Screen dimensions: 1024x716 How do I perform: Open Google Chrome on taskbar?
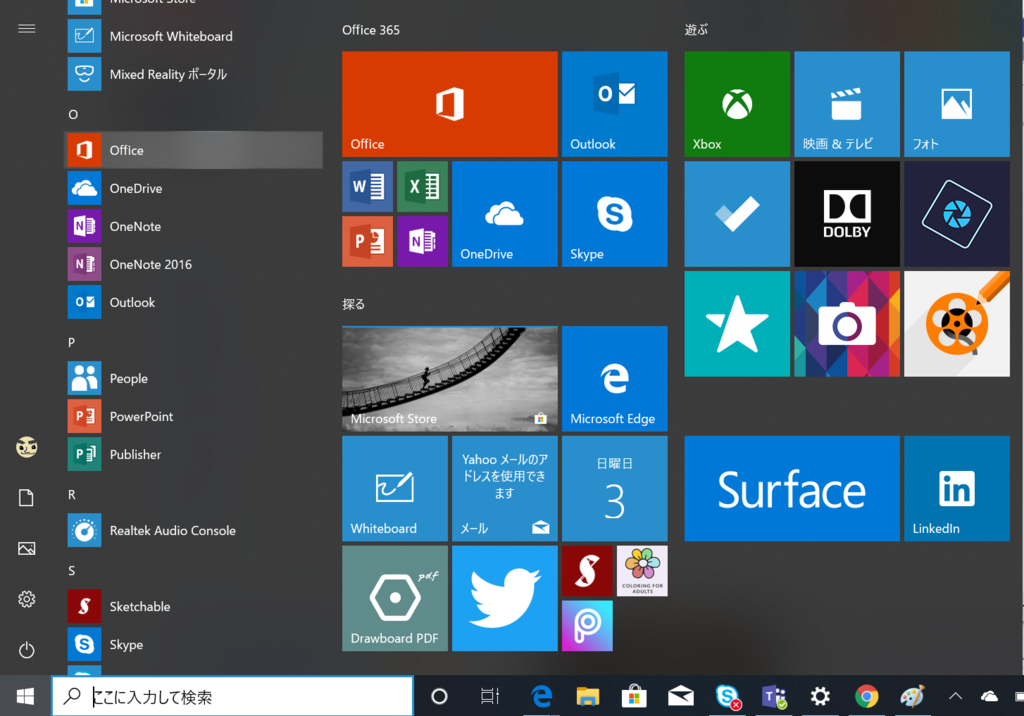(867, 696)
